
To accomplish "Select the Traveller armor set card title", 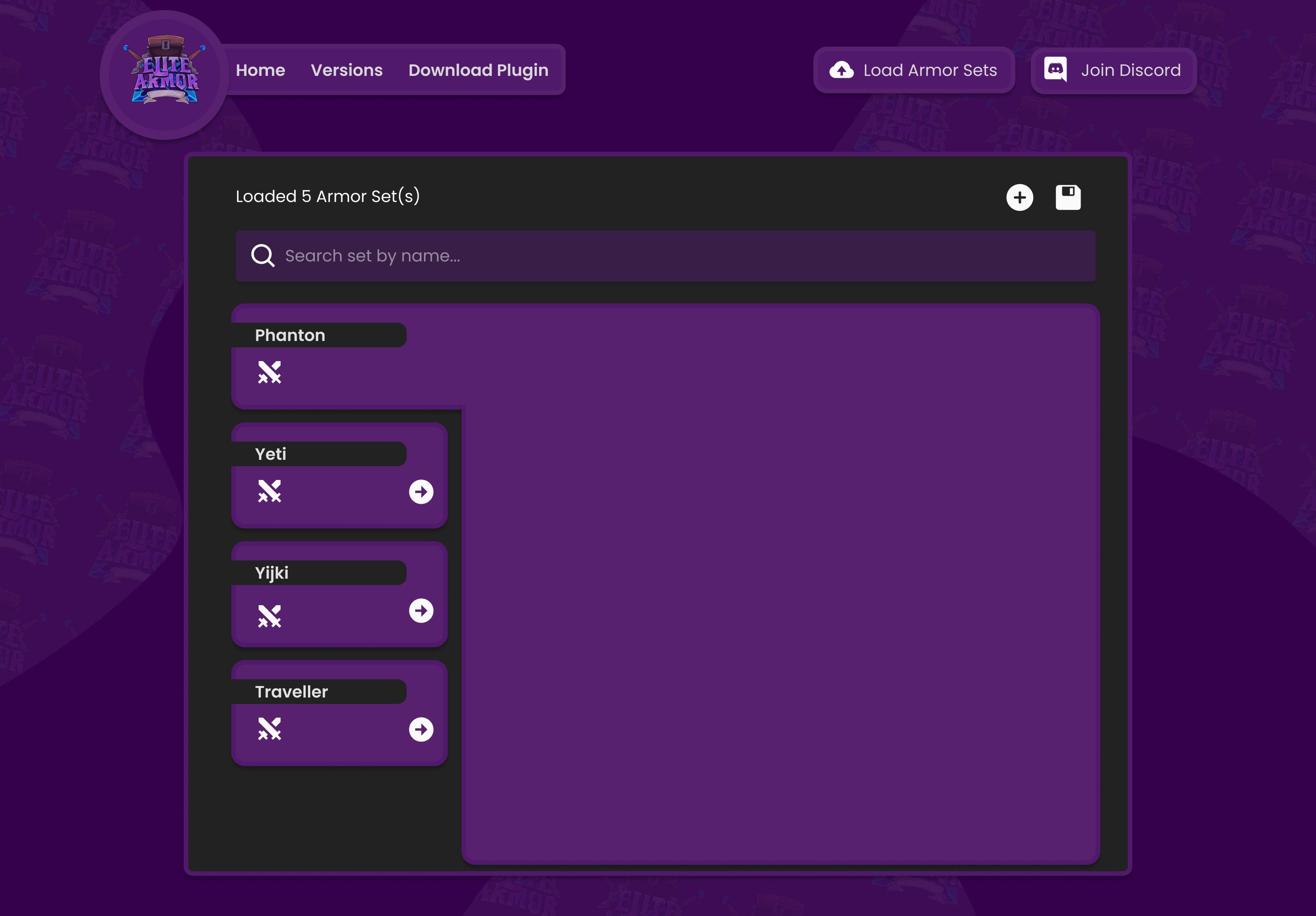I will [x=291, y=692].
